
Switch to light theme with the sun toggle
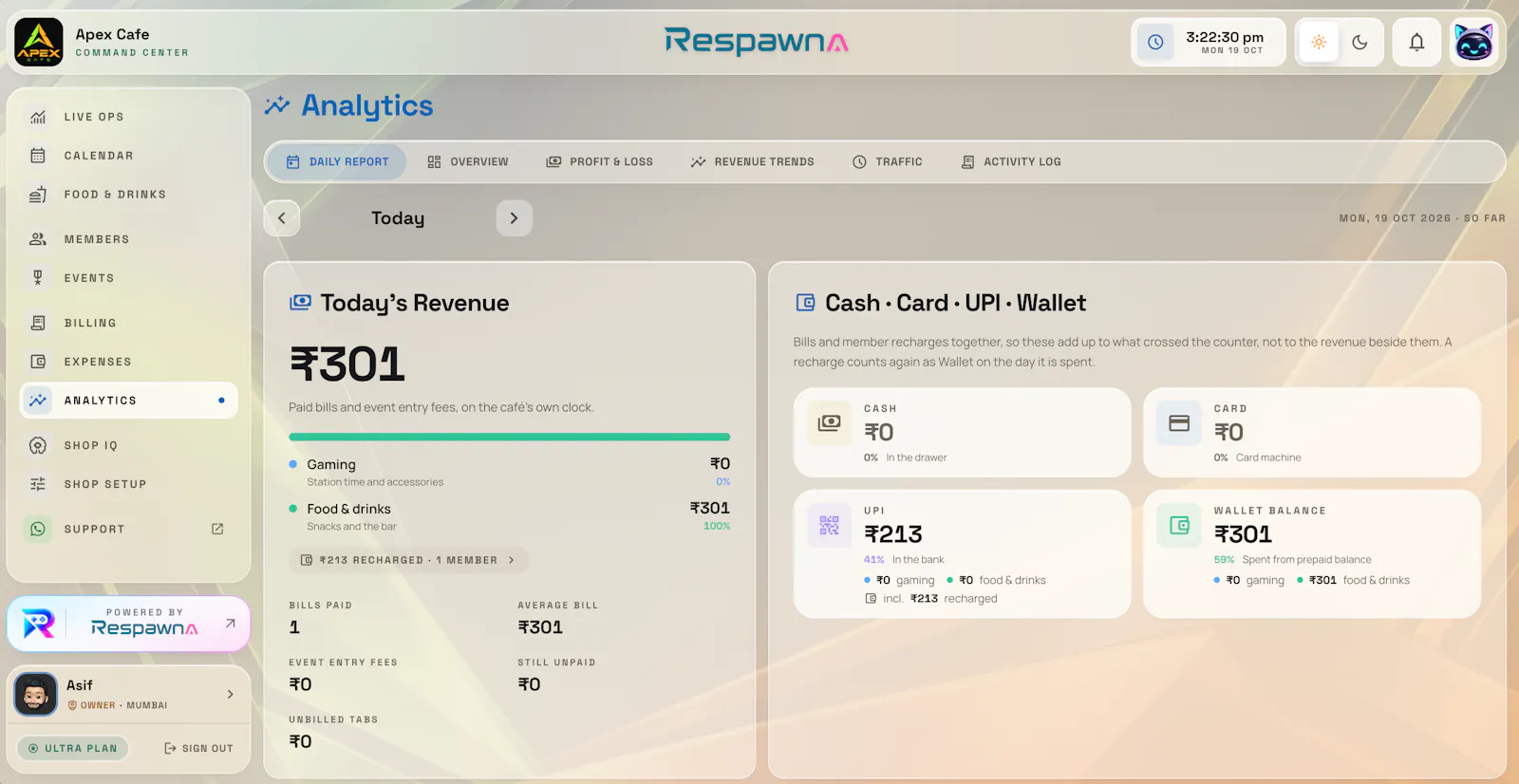1319,42
